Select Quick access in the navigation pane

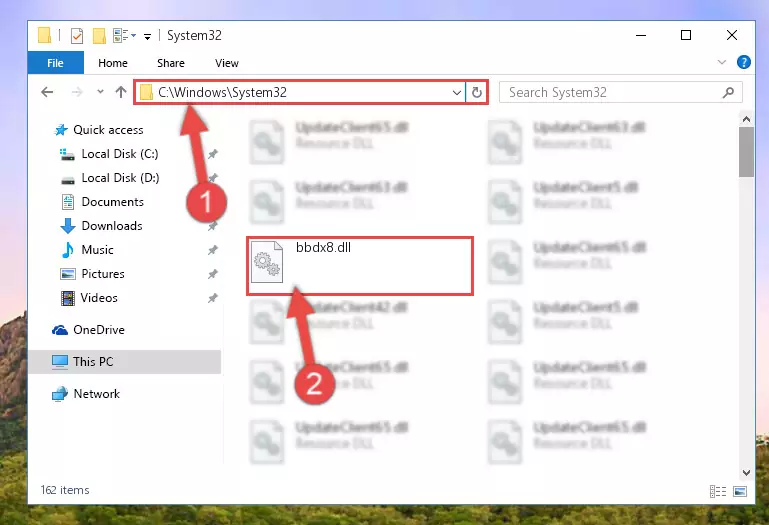(x=108, y=130)
